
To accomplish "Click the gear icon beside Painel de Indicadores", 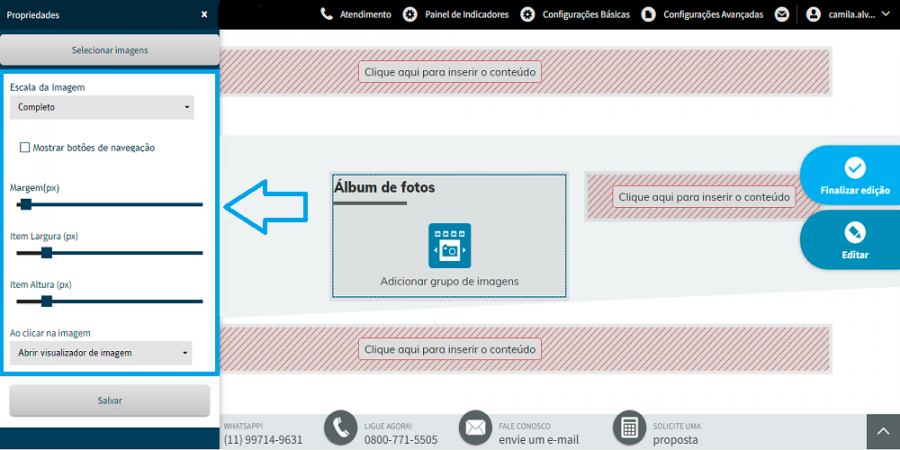I will pos(410,14).
